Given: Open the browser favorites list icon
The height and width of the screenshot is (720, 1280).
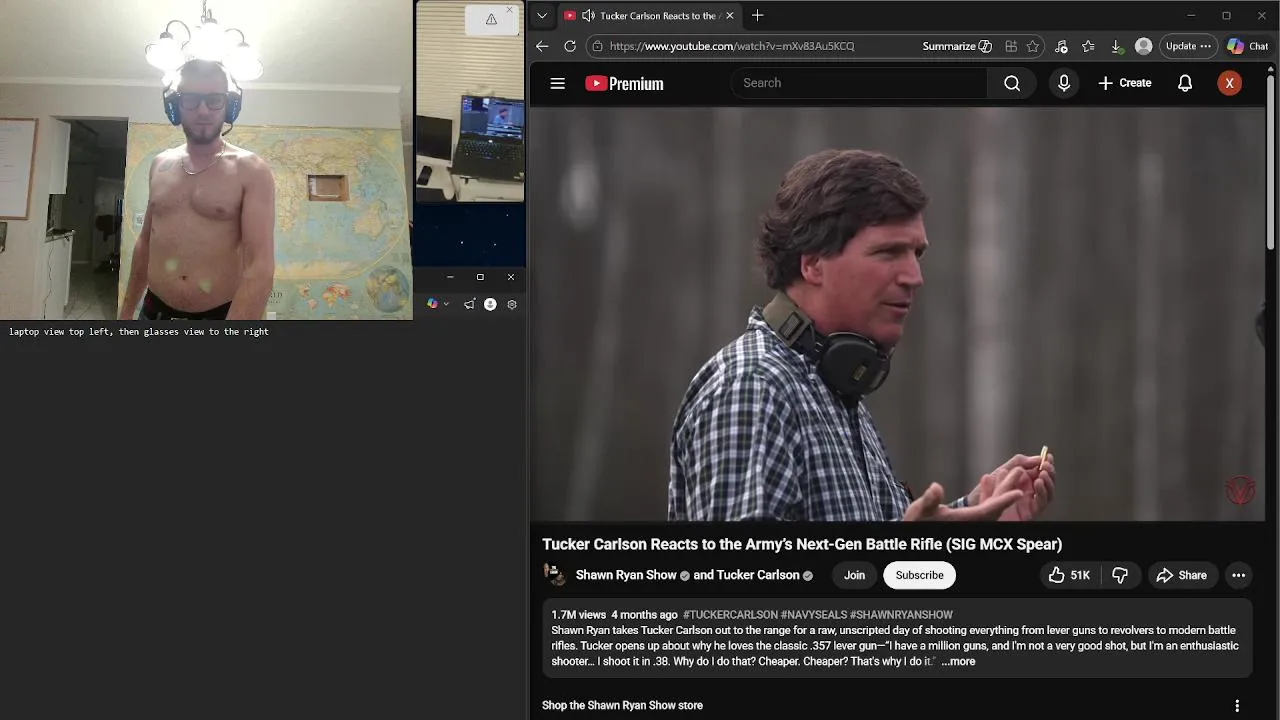Looking at the screenshot, I should point(1088,46).
